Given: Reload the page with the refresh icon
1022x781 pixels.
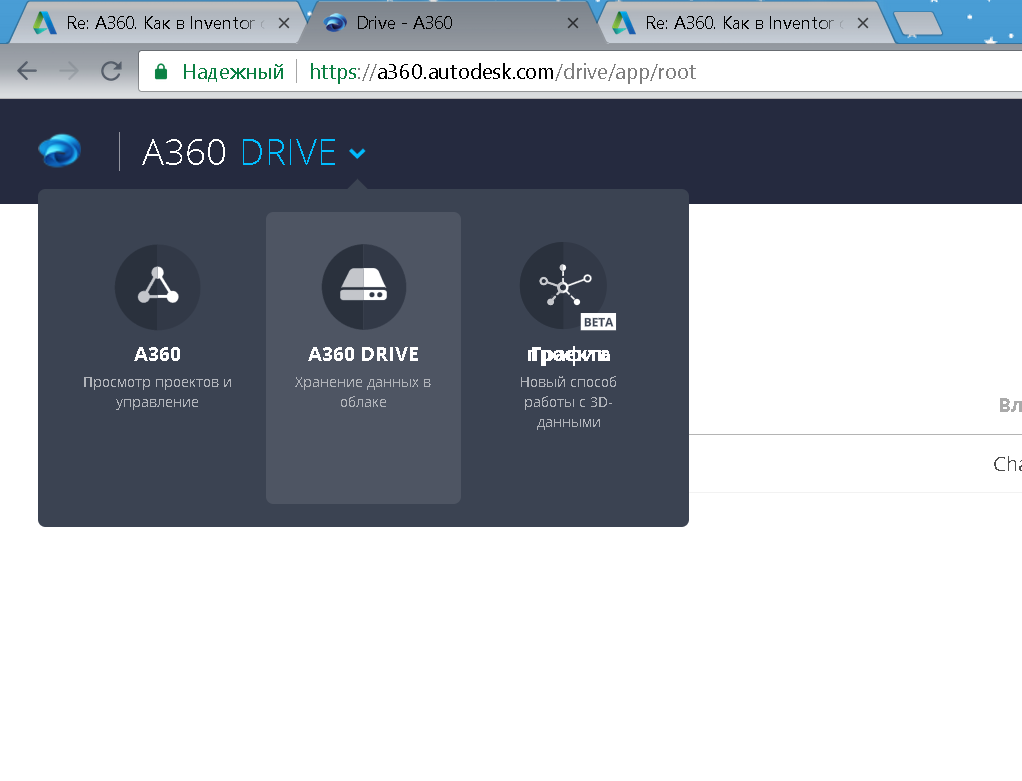Looking at the screenshot, I should point(110,71).
